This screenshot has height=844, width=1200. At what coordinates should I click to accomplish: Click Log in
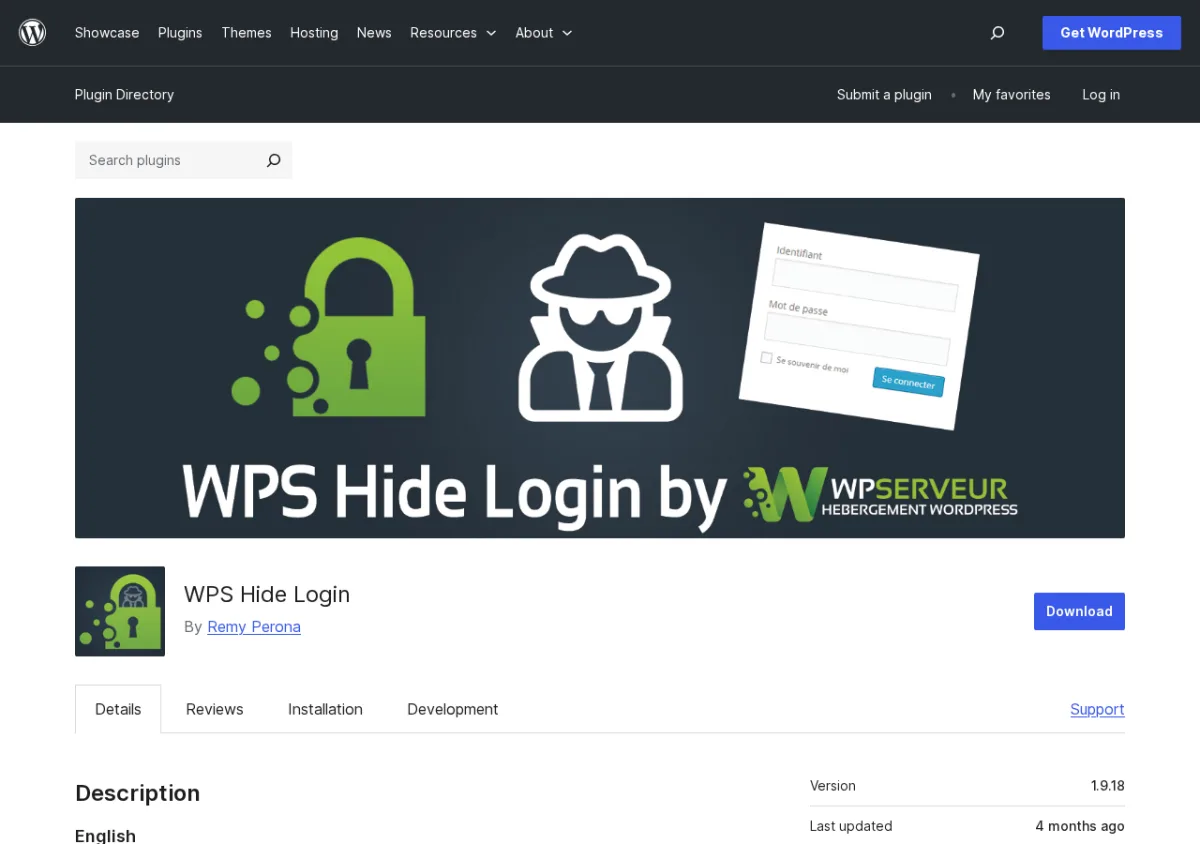point(1101,95)
